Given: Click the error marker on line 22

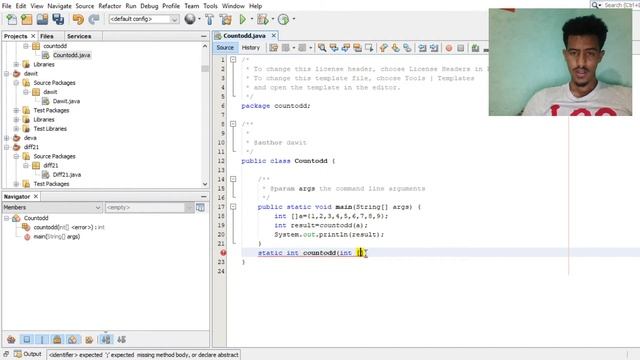Looking at the screenshot, I should coord(223,253).
